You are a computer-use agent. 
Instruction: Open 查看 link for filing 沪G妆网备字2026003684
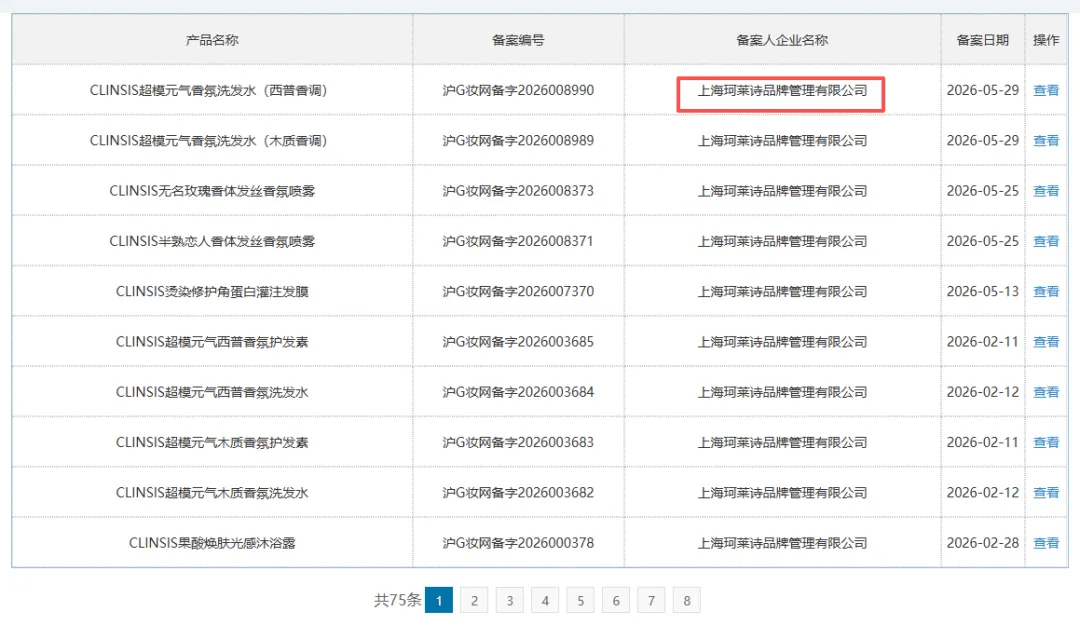1046,392
